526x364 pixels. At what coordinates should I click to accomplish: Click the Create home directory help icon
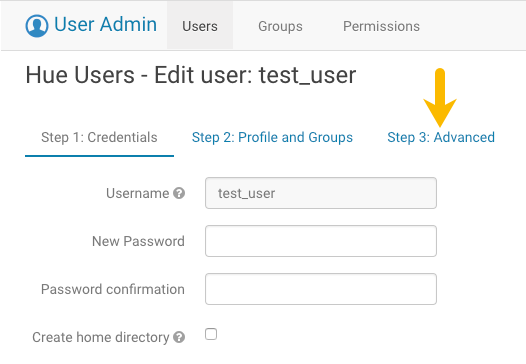(x=179, y=337)
